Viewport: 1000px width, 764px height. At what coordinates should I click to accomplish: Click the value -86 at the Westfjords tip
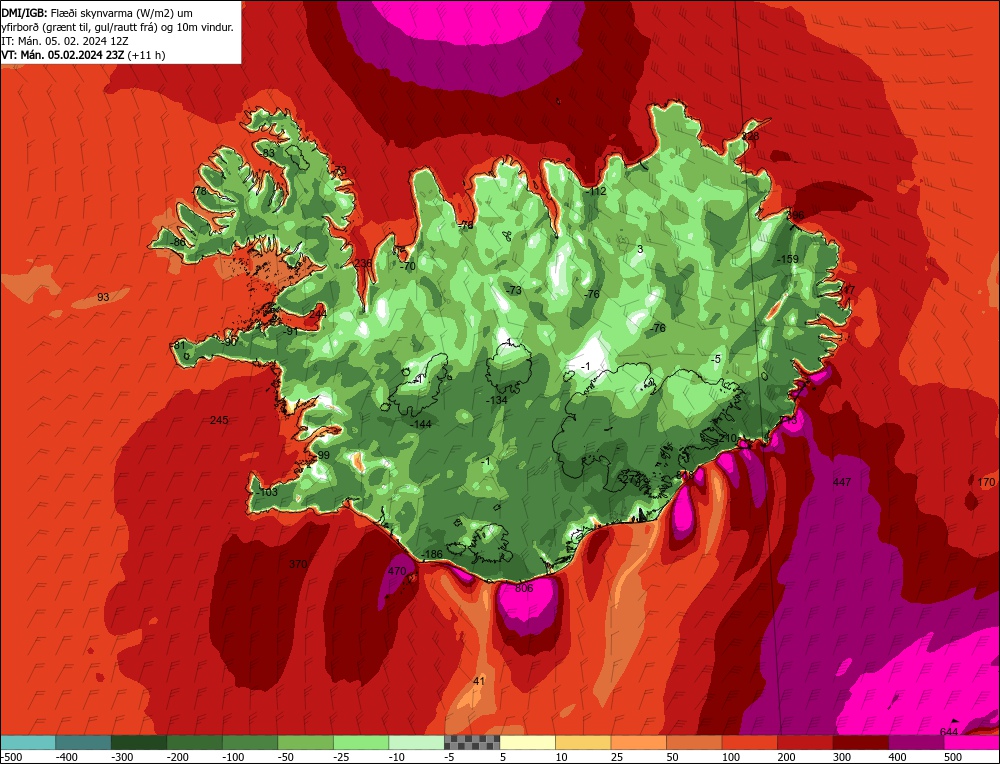[178, 242]
